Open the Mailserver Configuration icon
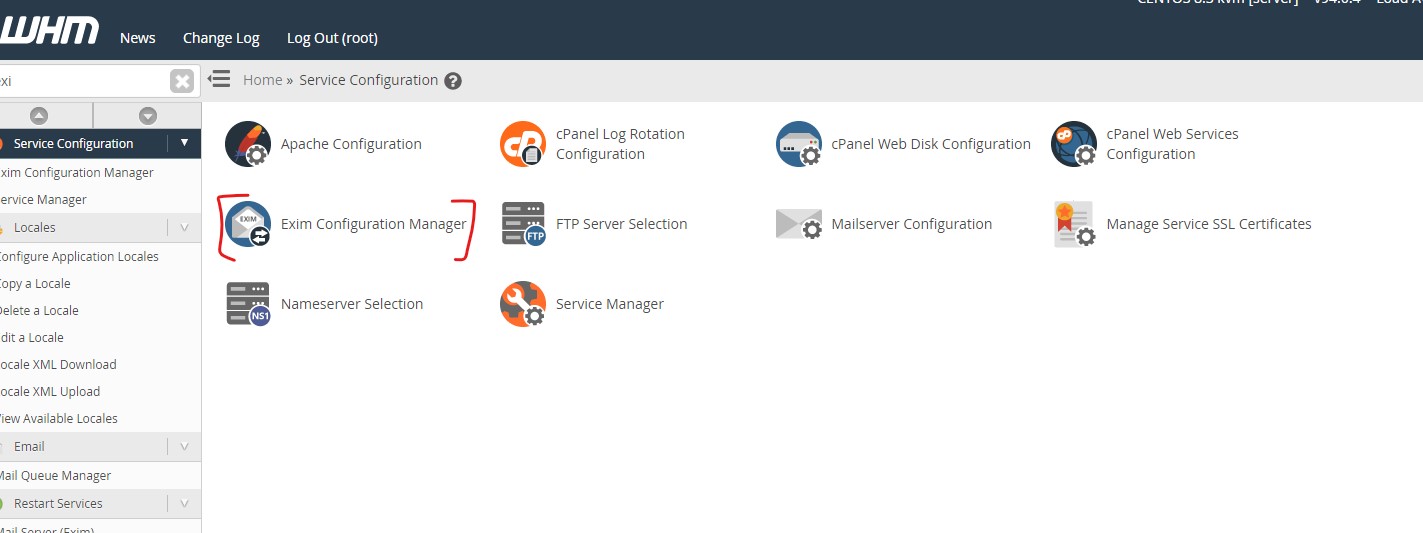Viewport: 1423px width, 533px height. 799,224
